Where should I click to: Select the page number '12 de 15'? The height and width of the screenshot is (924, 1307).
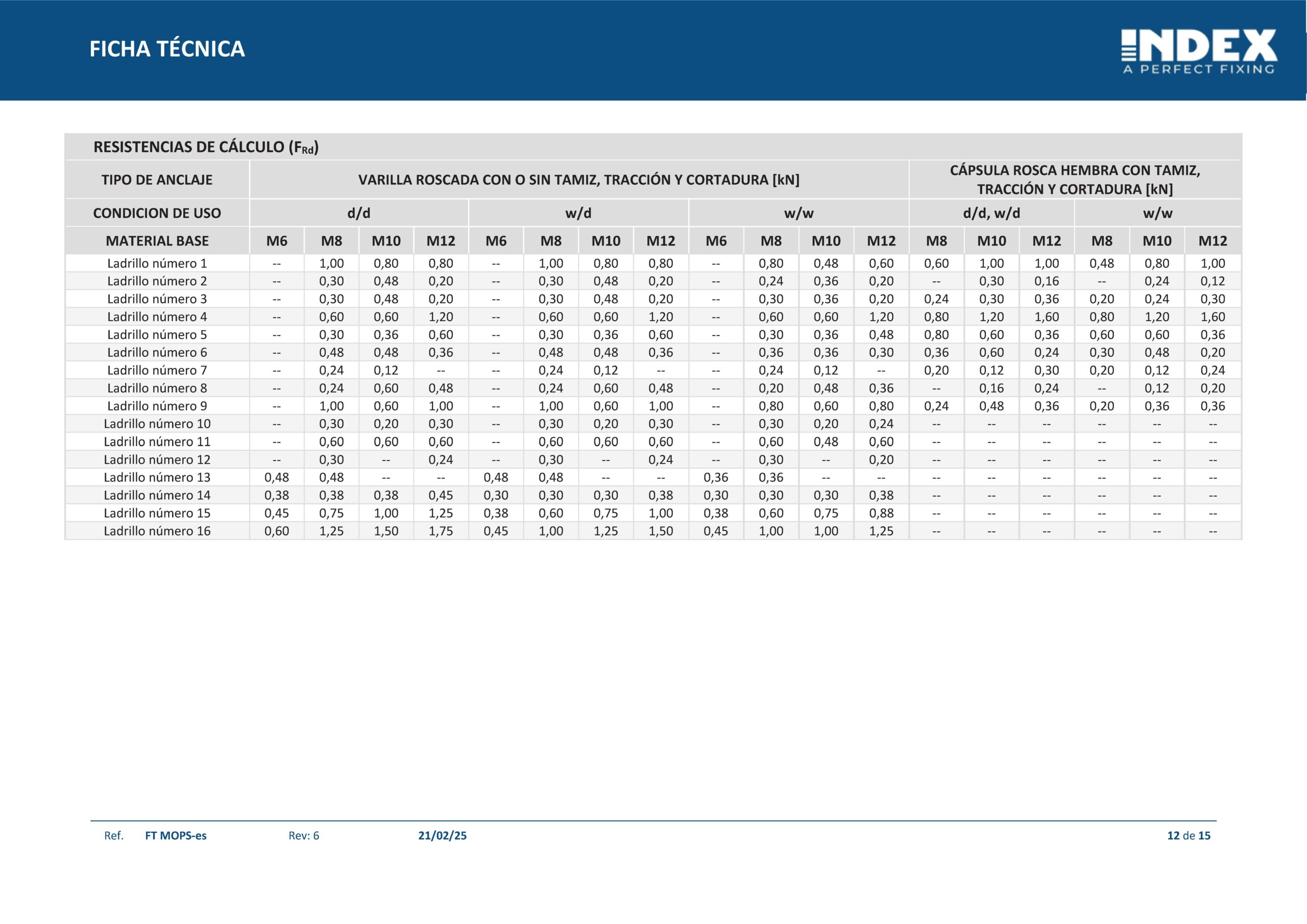1189,836
